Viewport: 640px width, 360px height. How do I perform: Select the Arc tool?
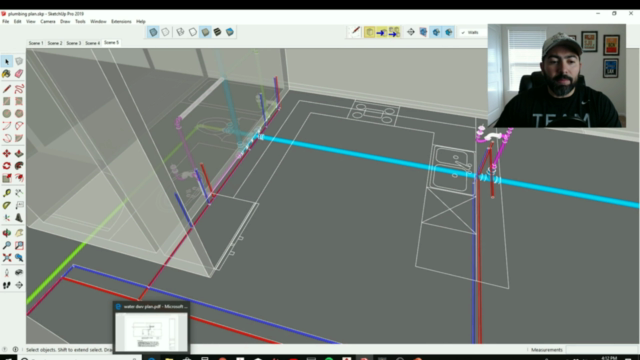pos(7,126)
